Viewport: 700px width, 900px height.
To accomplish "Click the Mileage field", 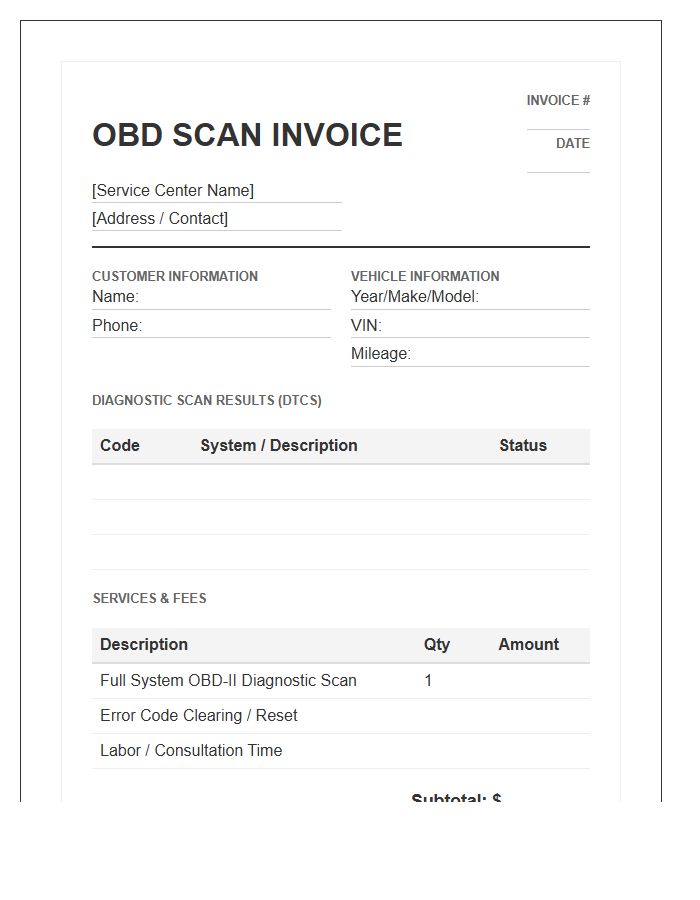I will pos(470,354).
